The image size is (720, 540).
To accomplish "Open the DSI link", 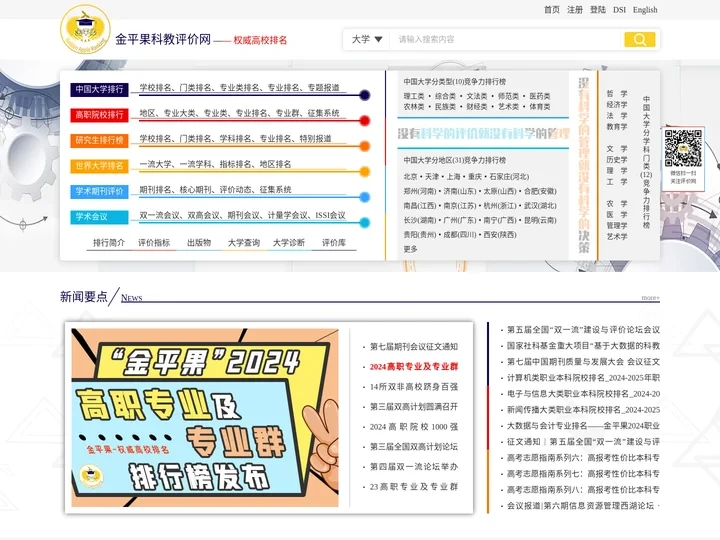I will point(619,10).
